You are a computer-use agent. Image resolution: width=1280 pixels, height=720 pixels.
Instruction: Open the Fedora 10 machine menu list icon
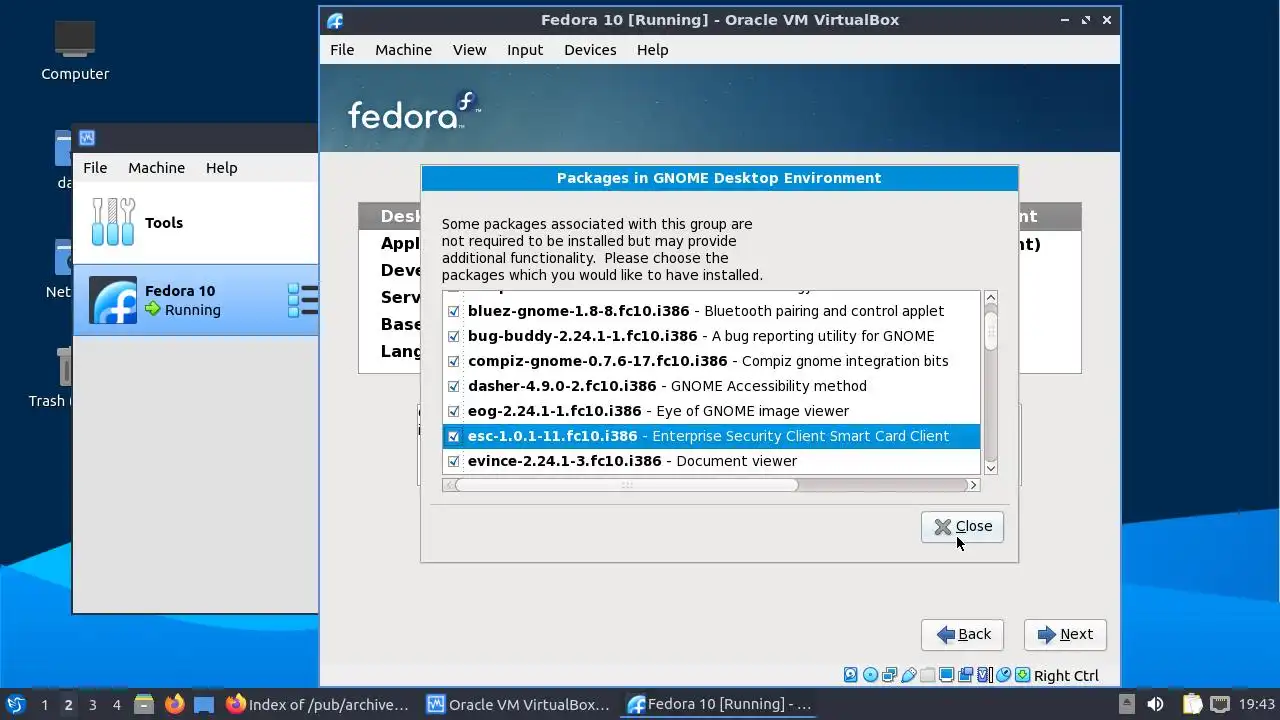tap(303, 300)
